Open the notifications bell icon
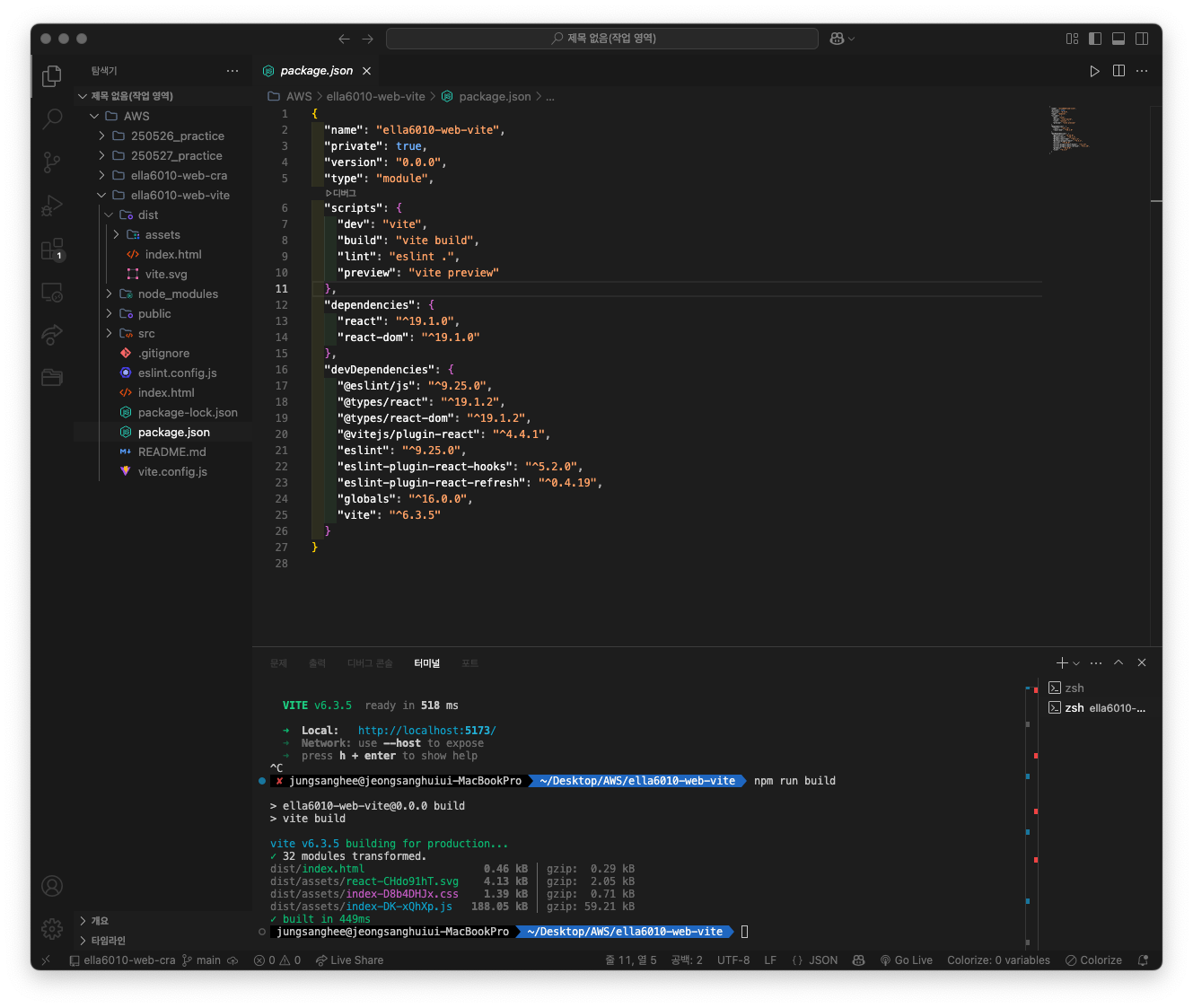 coord(1143,960)
